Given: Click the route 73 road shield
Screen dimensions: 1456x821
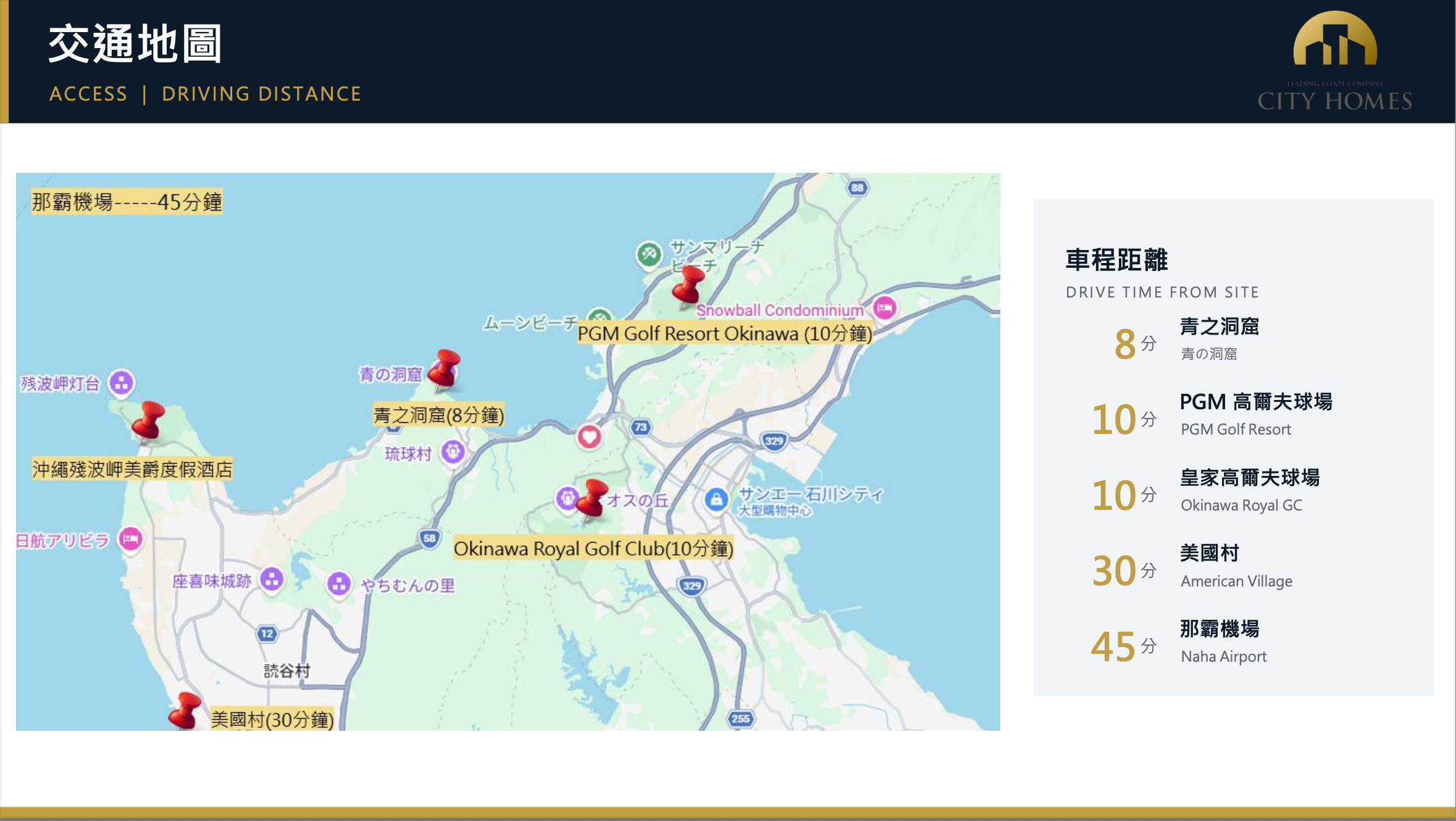Looking at the screenshot, I should click(x=641, y=427).
